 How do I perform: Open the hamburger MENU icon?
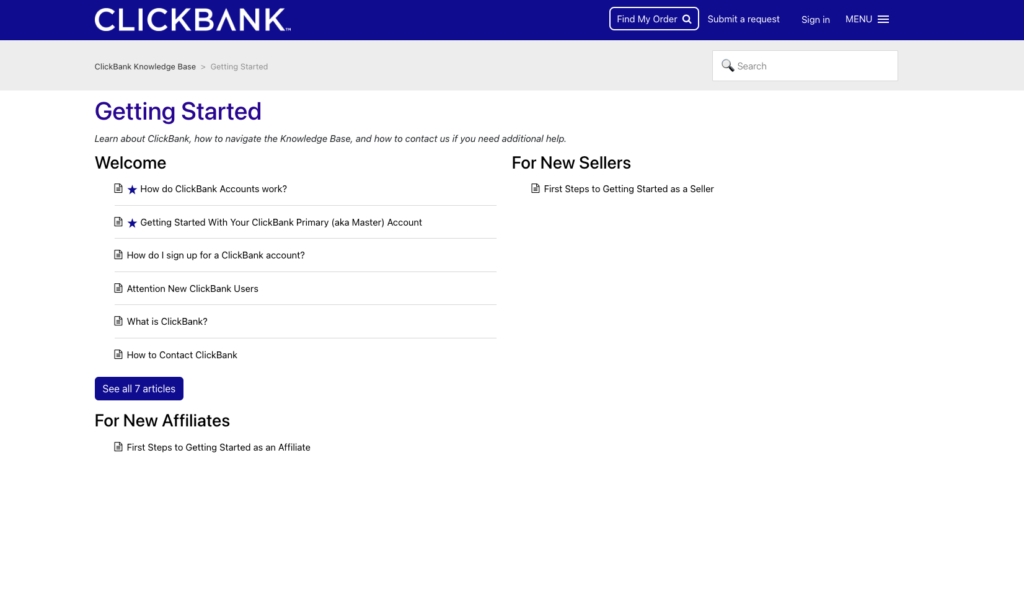883,20
